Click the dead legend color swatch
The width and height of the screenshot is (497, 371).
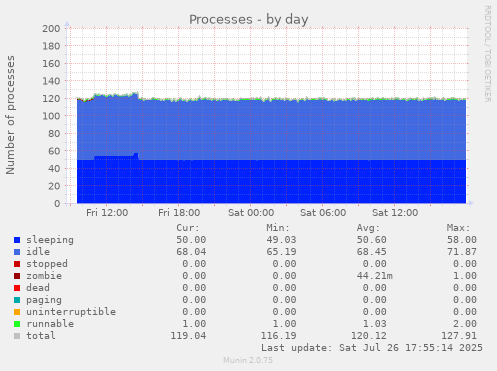(17, 288)
